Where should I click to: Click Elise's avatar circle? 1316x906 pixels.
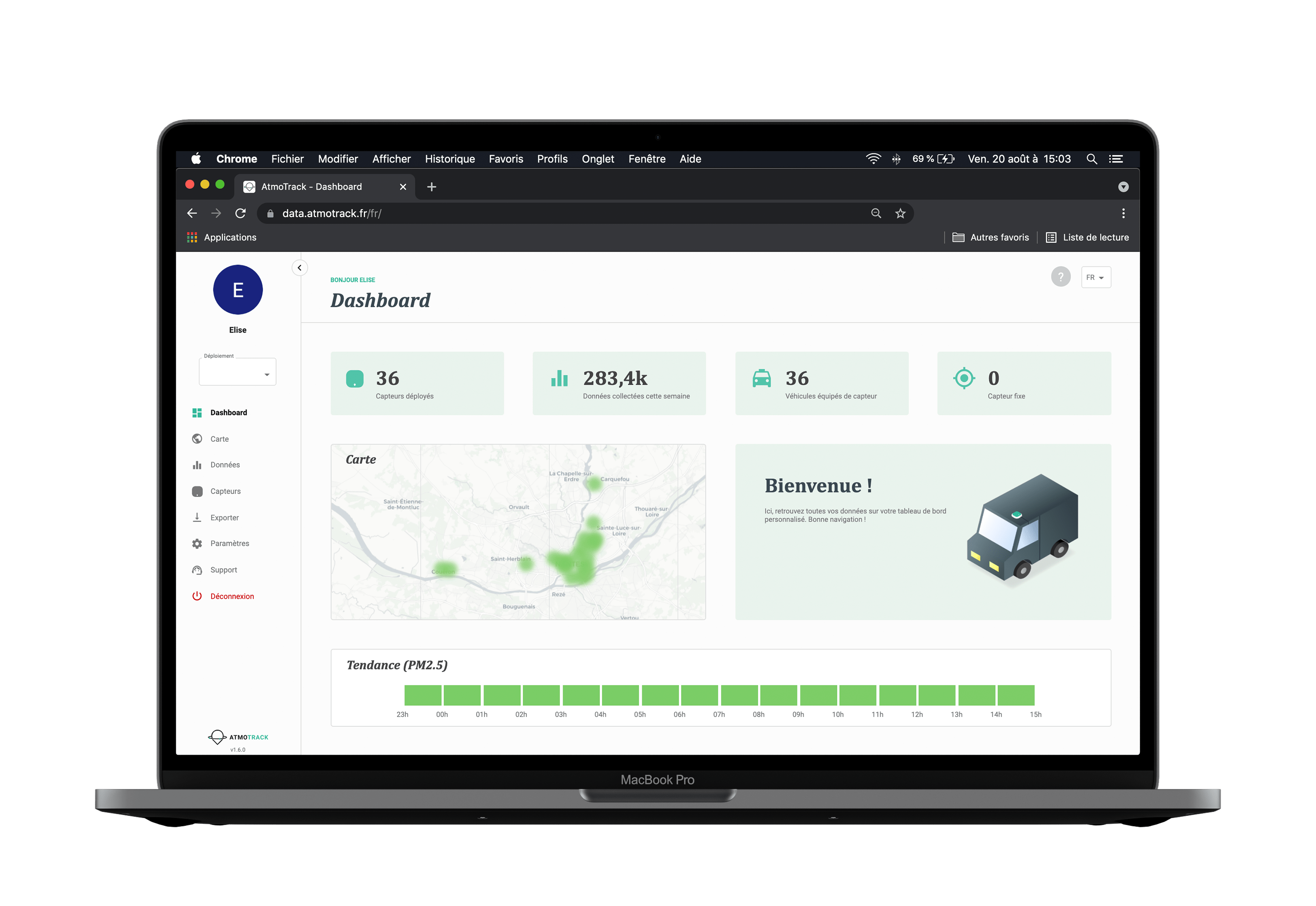point(238,290)
